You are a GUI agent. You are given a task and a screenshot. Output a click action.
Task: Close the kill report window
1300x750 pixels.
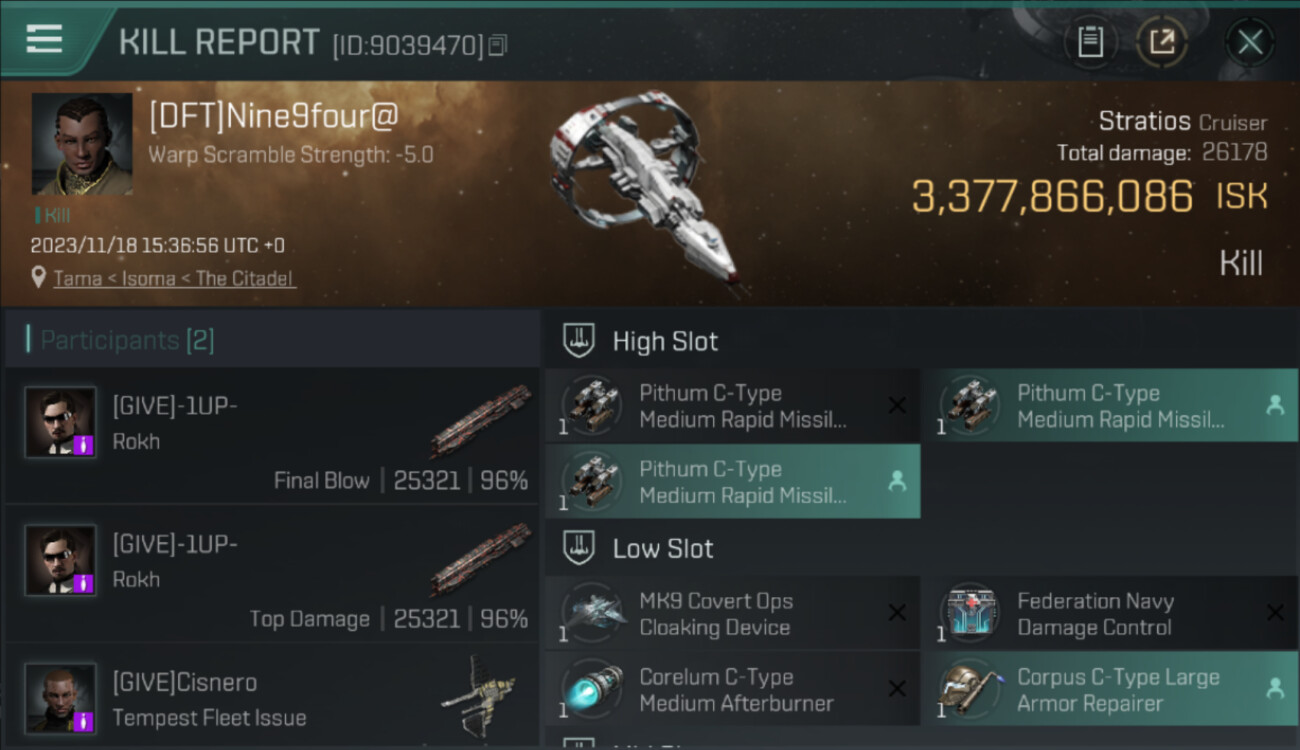(1250, 42)
